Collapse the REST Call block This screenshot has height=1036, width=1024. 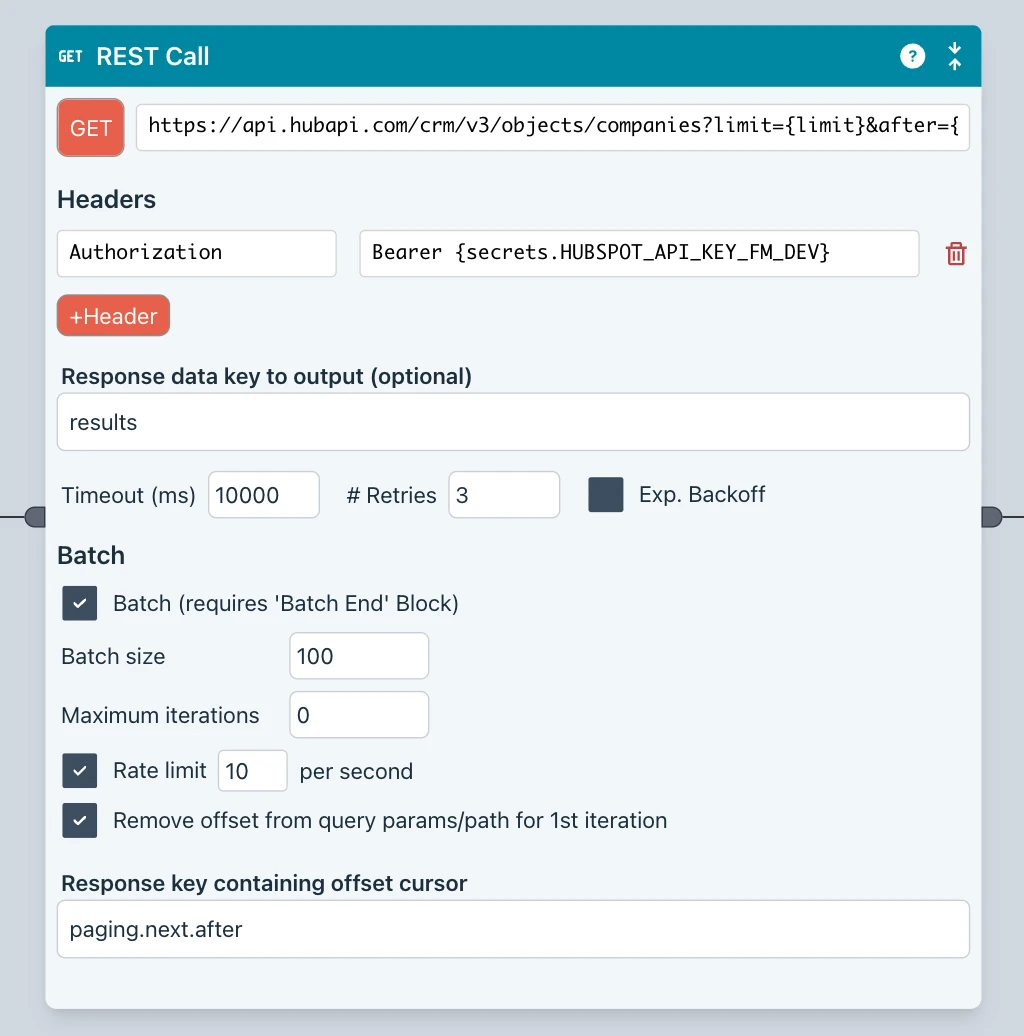955,56
